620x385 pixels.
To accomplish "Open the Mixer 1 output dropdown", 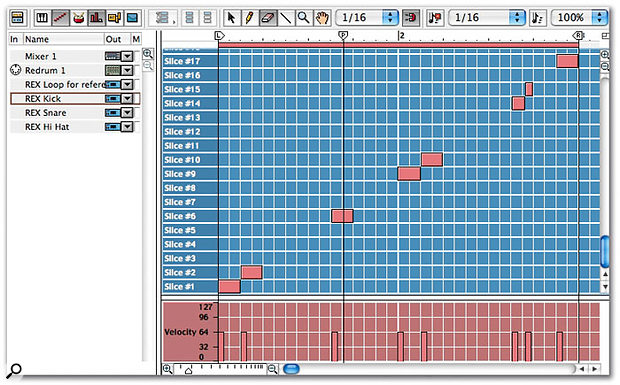I will coord(127,57).
